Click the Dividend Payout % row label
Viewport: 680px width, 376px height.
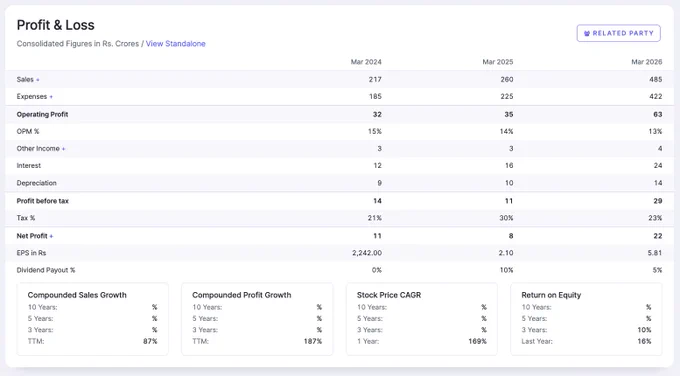click(x=46, y=270)
